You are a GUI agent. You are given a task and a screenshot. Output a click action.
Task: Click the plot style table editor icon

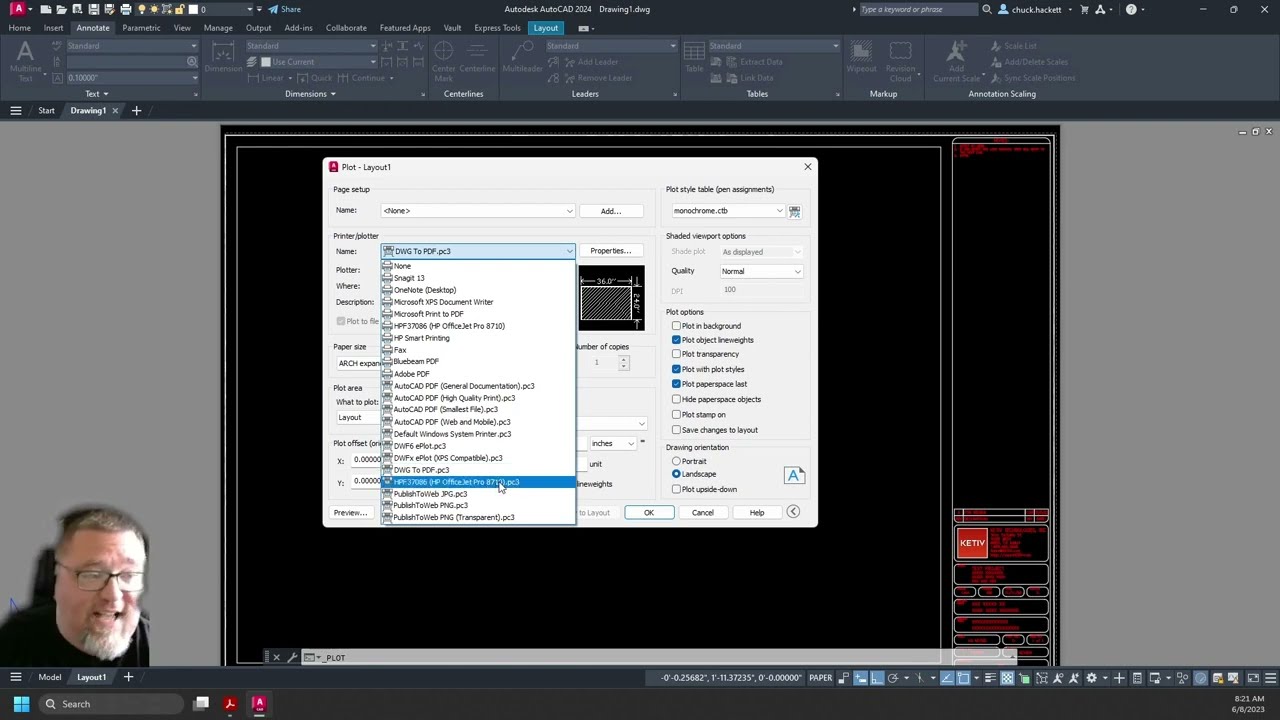click(795, 211)
